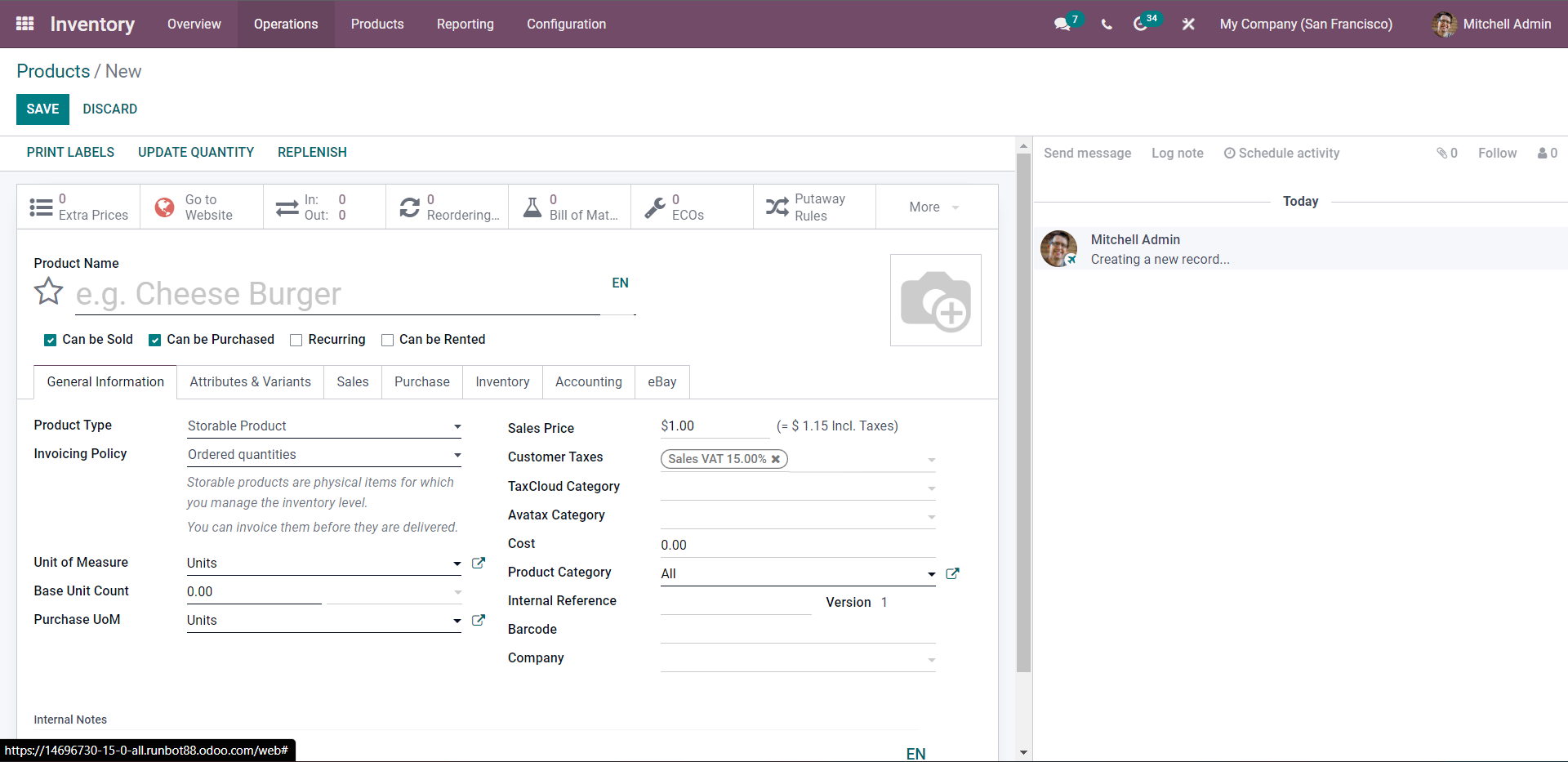
Task: Mark product as favorite with star
Action: [49, 291]
